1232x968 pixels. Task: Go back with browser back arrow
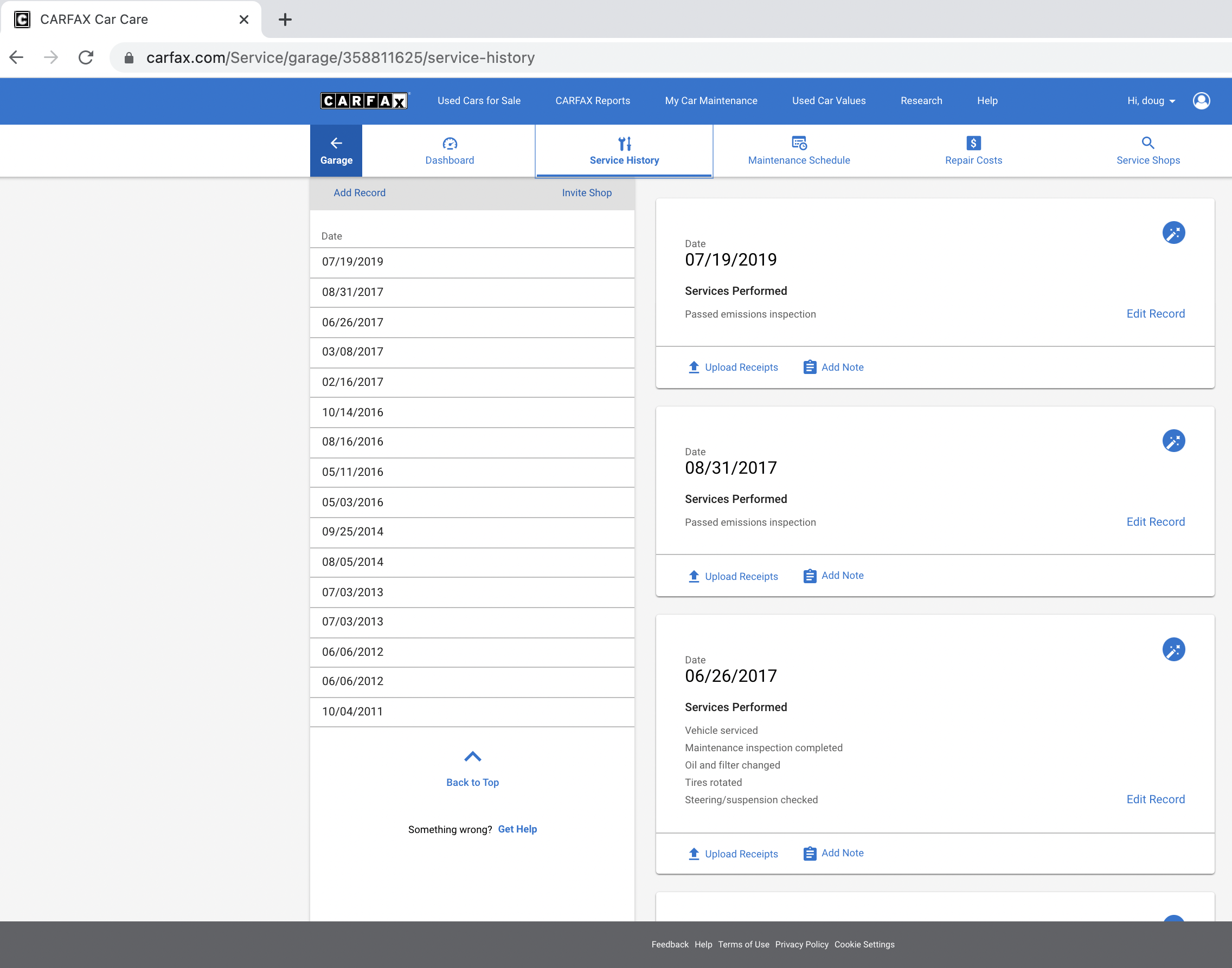pos(16,57)
